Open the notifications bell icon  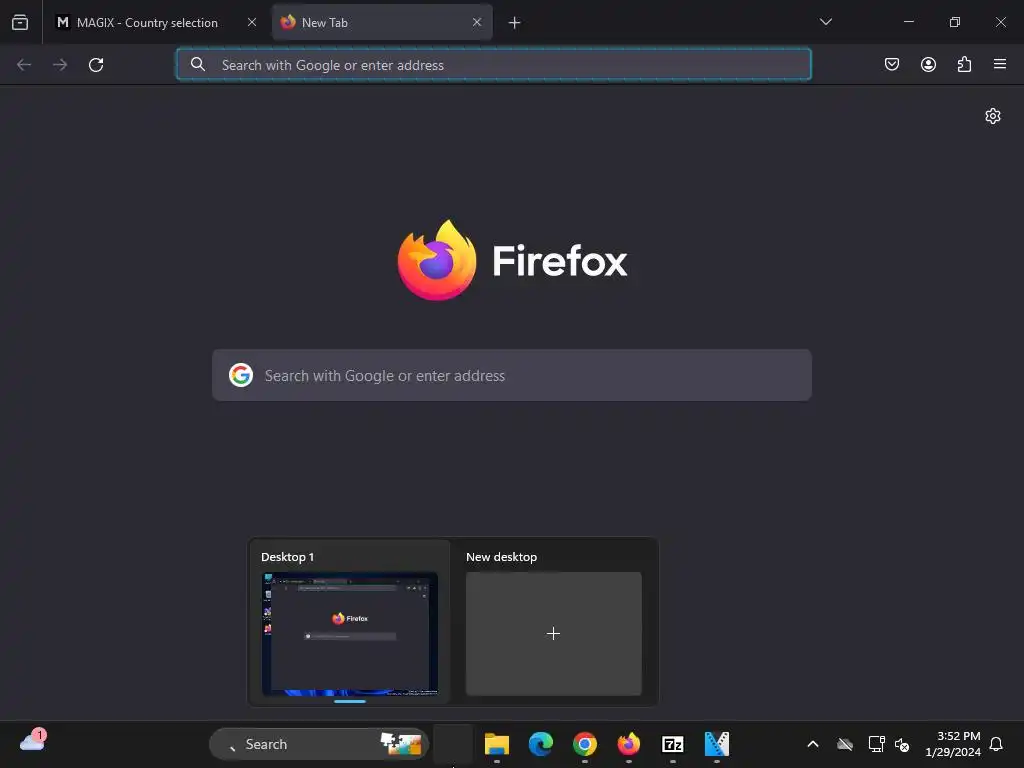click(x=996, y=744)
